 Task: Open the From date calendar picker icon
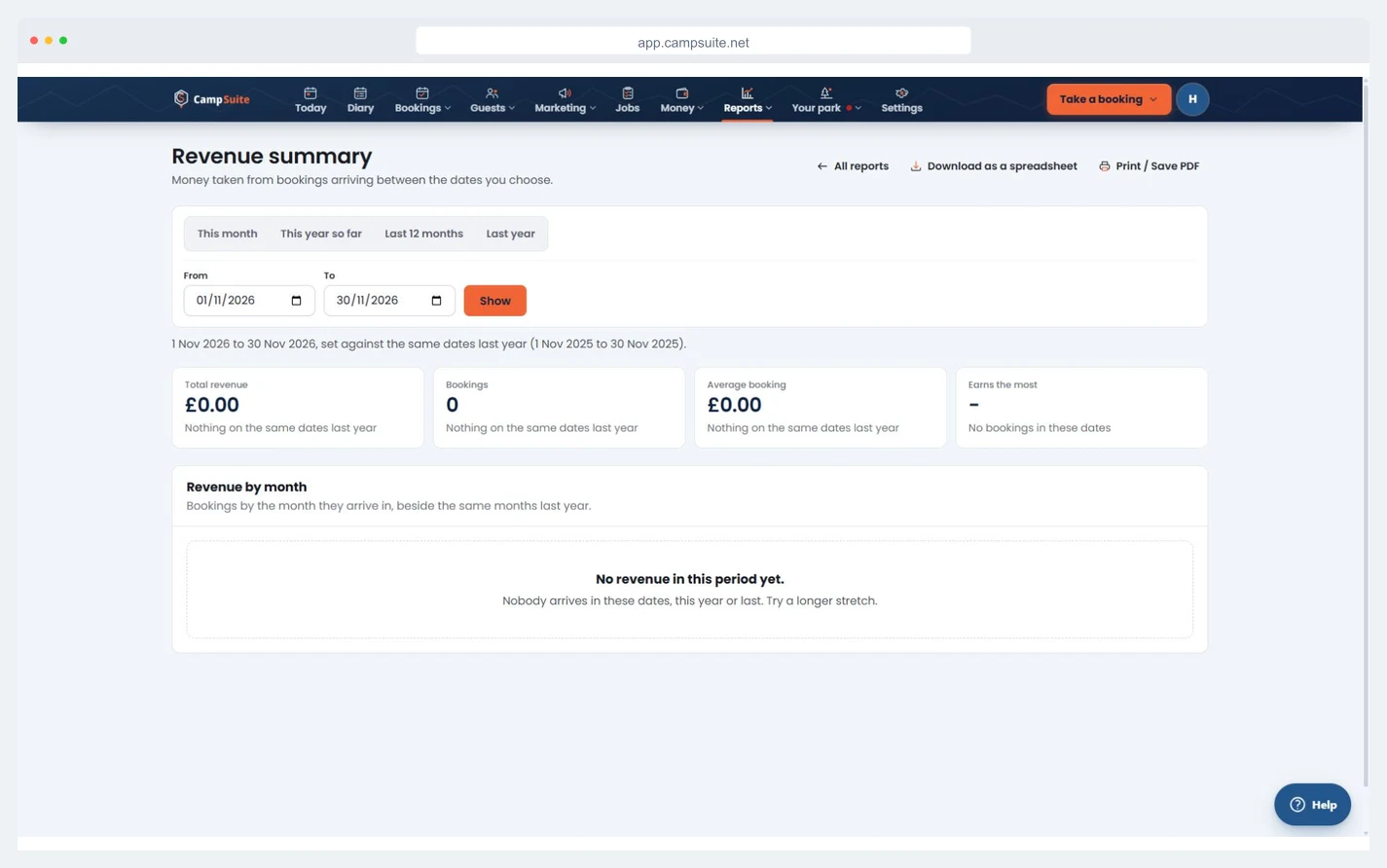click(297, 301)
